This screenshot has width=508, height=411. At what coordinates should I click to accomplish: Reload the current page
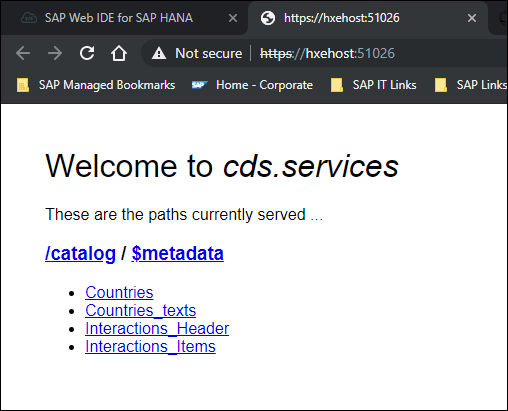87,53
